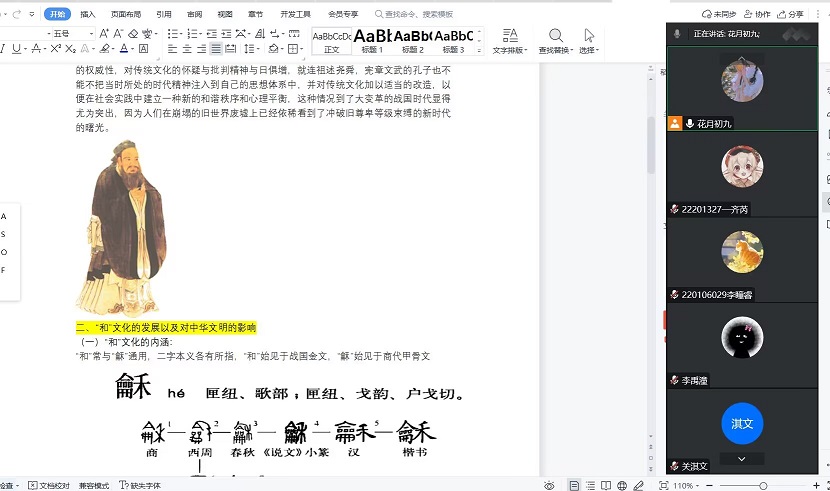The height and width of the screenshot is (491, 830).
Task: Toggle the page view mode in status bar
Action: [x=576, y=485]
